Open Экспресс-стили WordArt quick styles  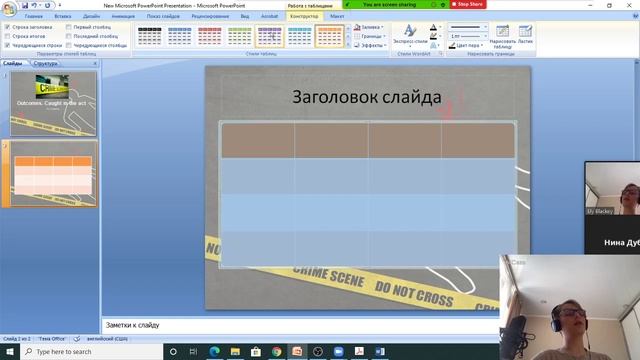click(410, 36)
